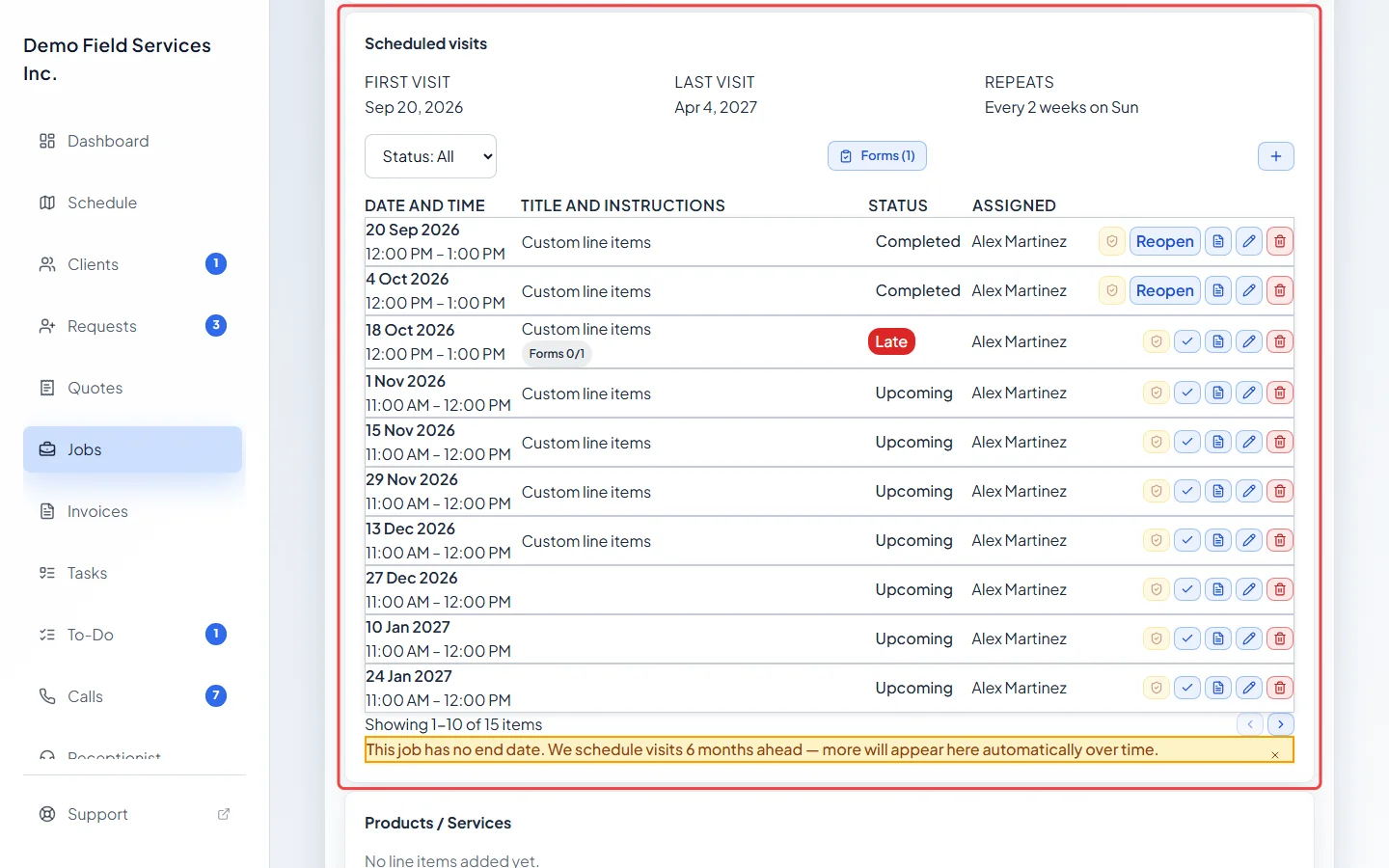1389x868 pixels.
Task: Click the Demo Field Services Inc. title
Action: click(117, 59)
